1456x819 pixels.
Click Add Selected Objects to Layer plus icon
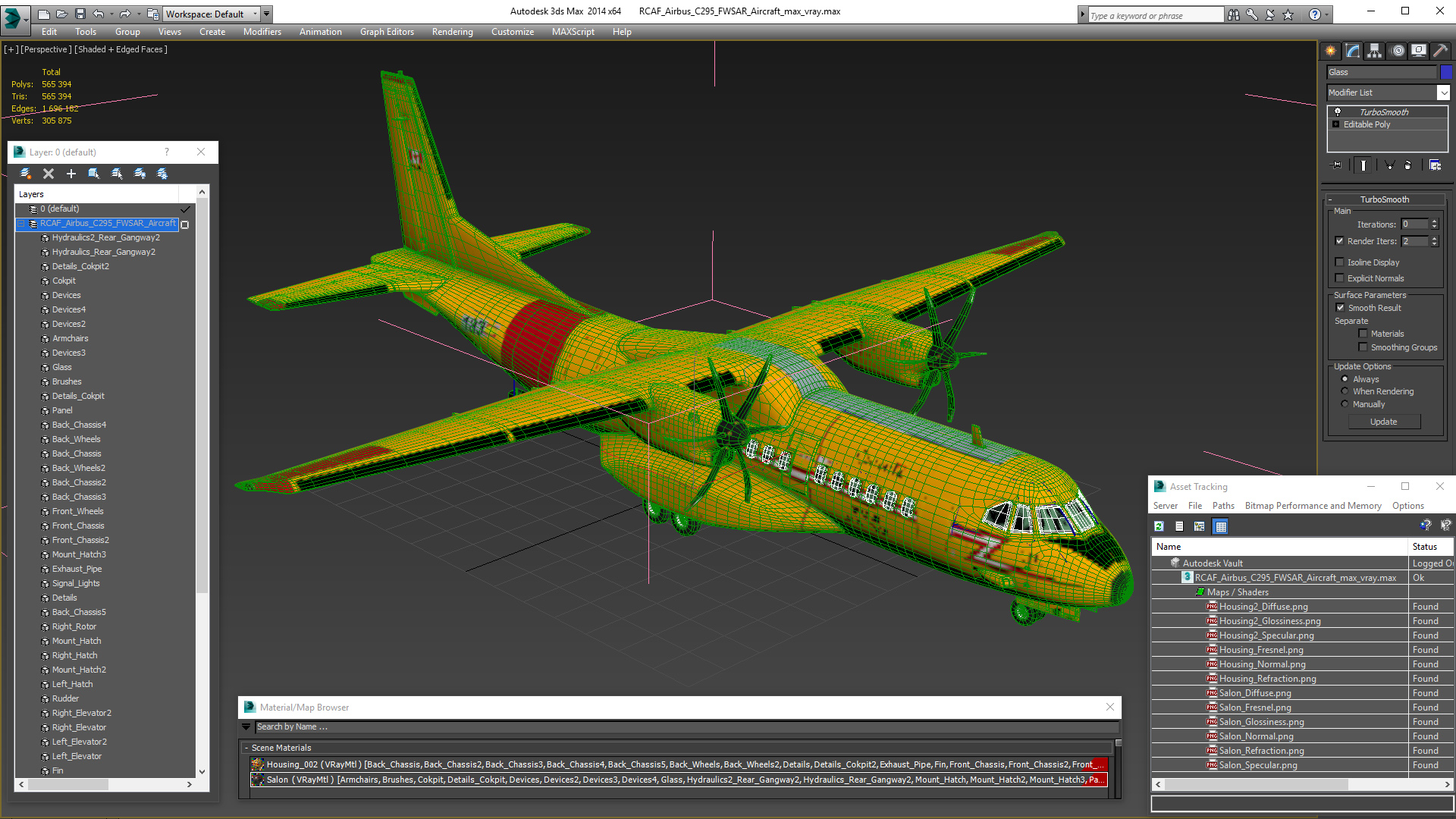(71, 174)
